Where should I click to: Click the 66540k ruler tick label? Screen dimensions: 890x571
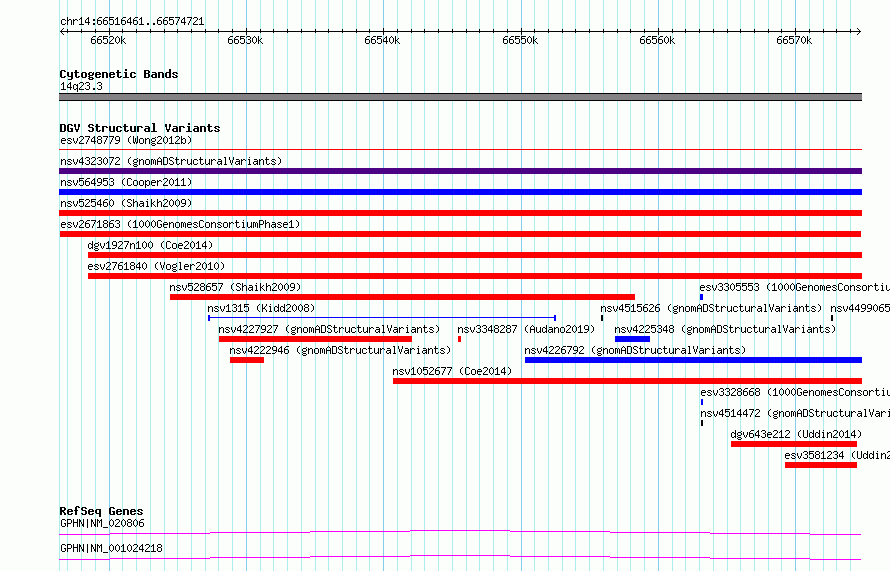pos(382,40)
